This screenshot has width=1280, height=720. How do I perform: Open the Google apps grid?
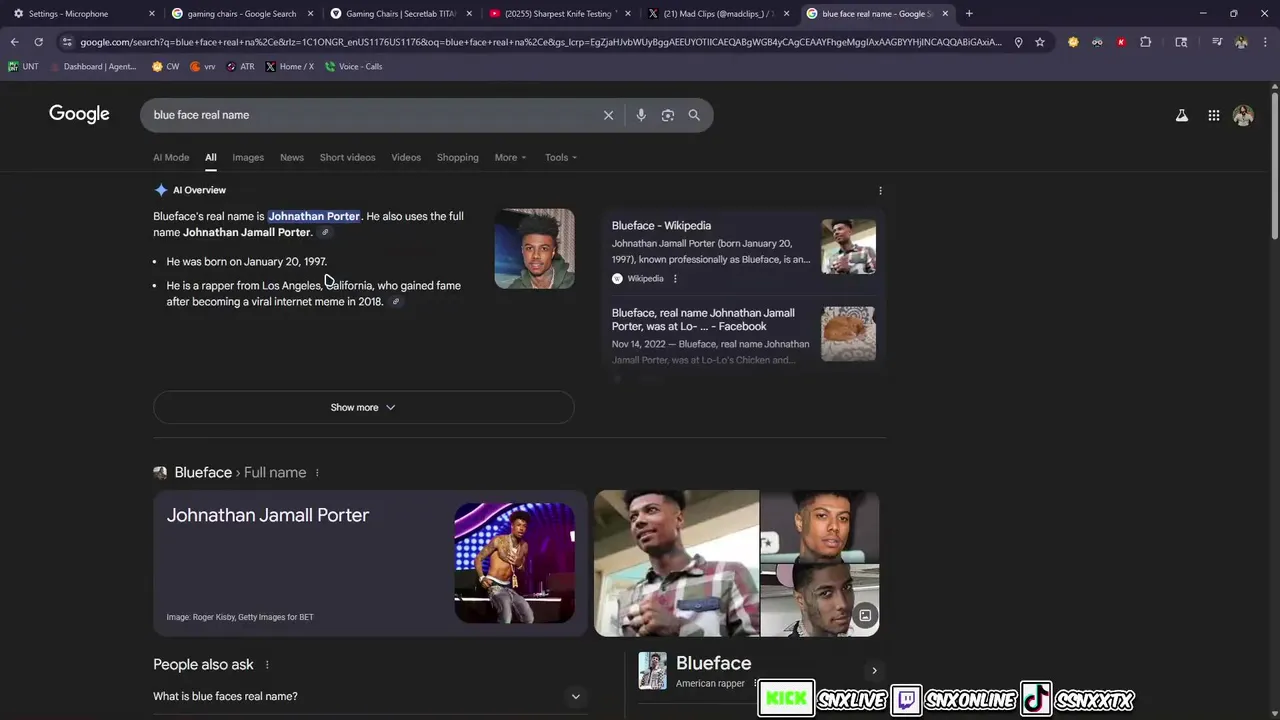[x=1214, y=115]
